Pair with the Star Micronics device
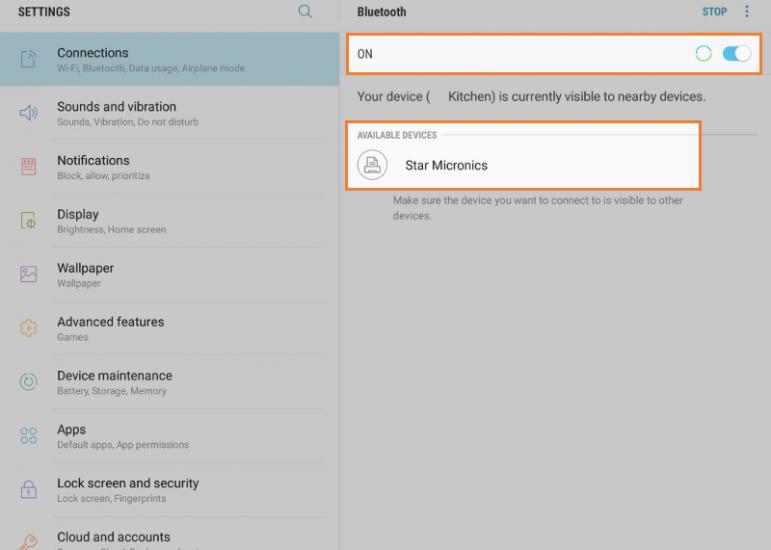771x550 pixels. coord(446,165)
